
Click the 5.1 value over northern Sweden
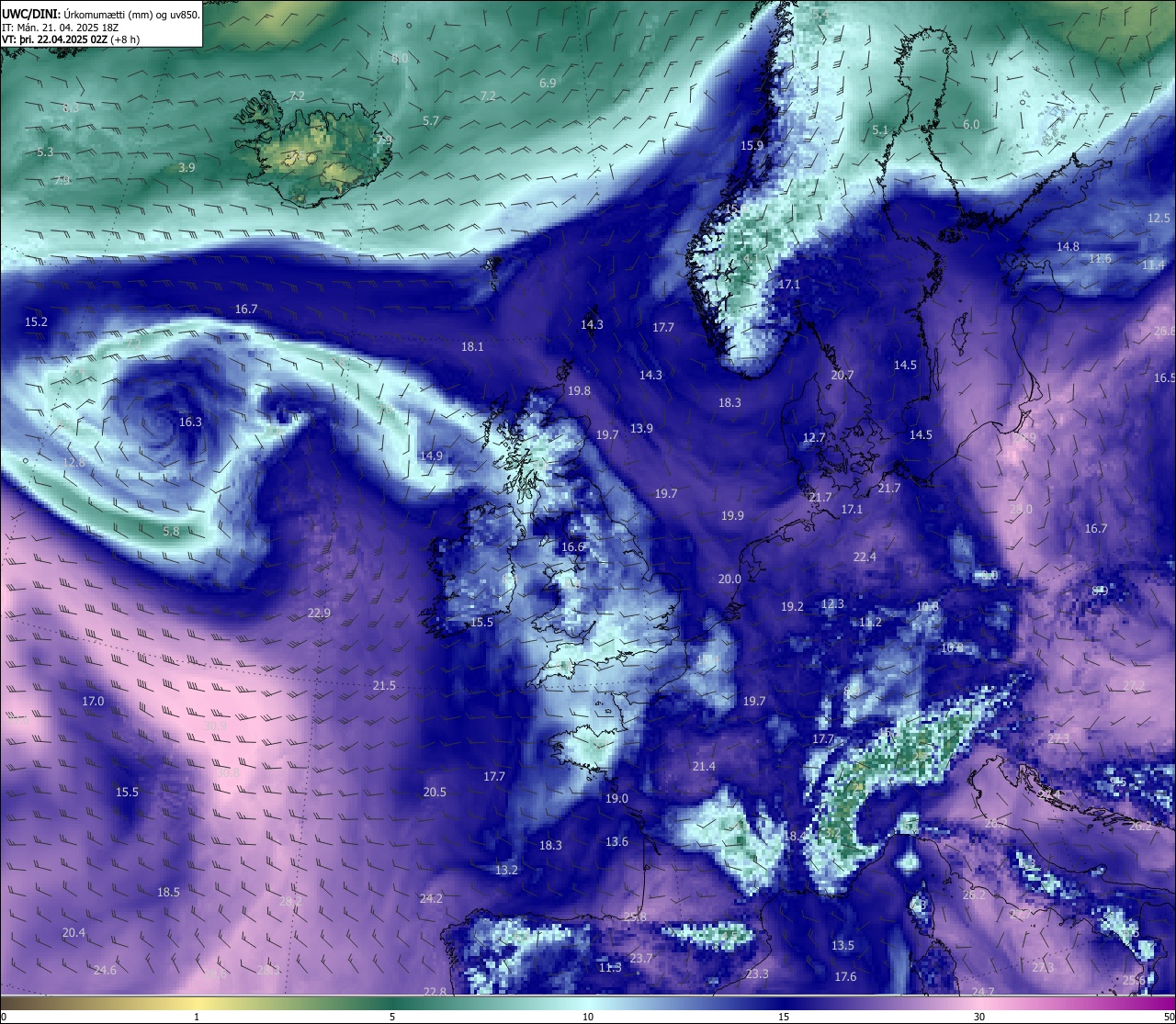pos(880,131)
